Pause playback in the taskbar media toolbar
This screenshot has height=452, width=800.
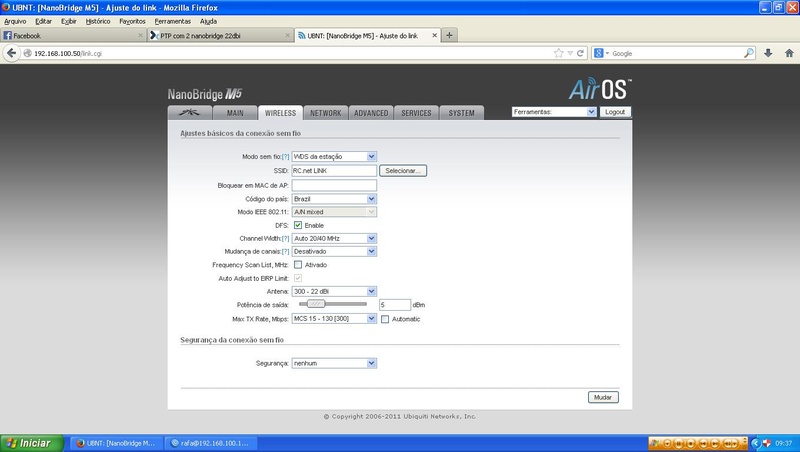679,443
